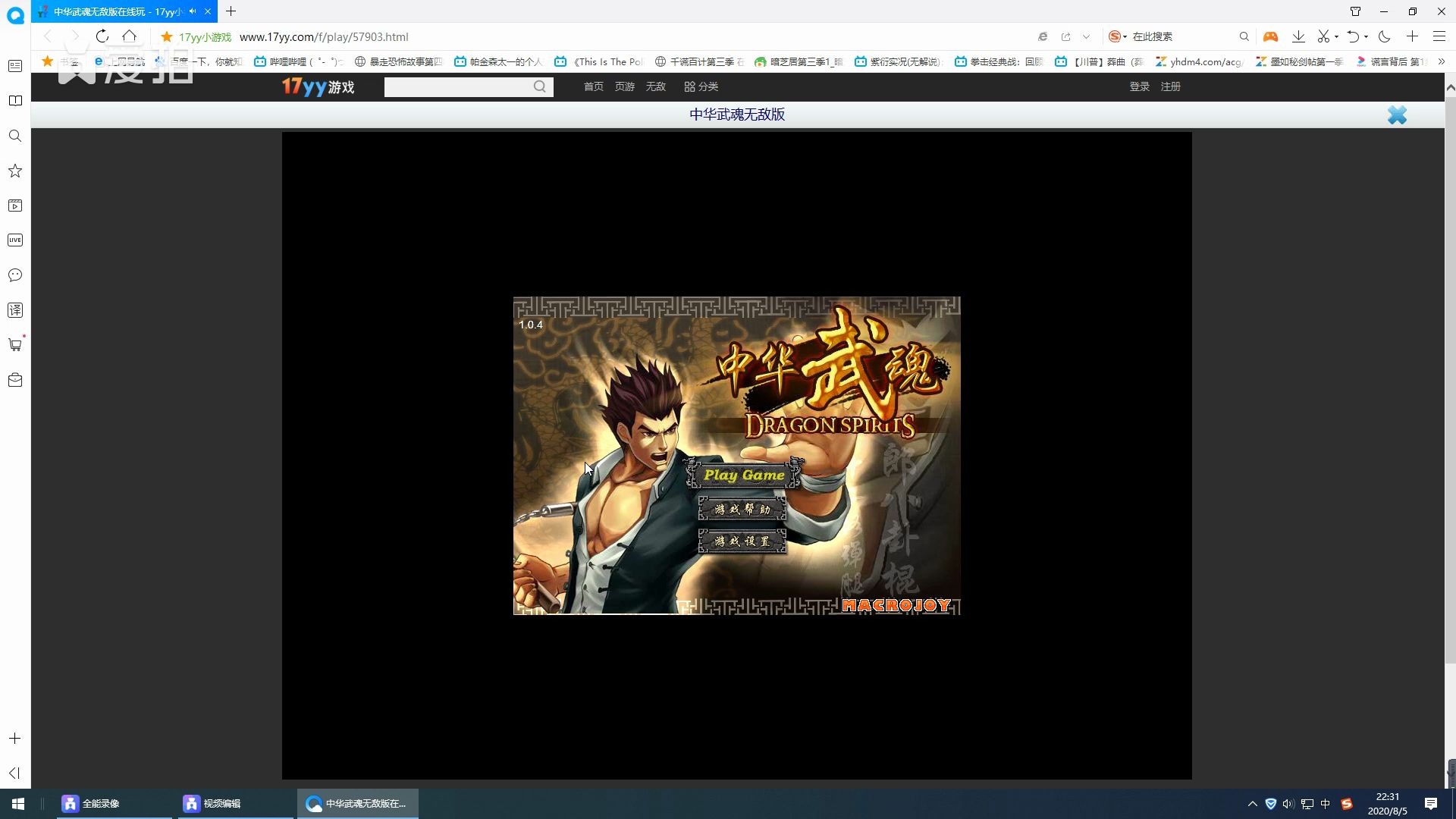Click the back navigation arrow
The width and height of the screenshot is (1456, 819).
[48, 36]
